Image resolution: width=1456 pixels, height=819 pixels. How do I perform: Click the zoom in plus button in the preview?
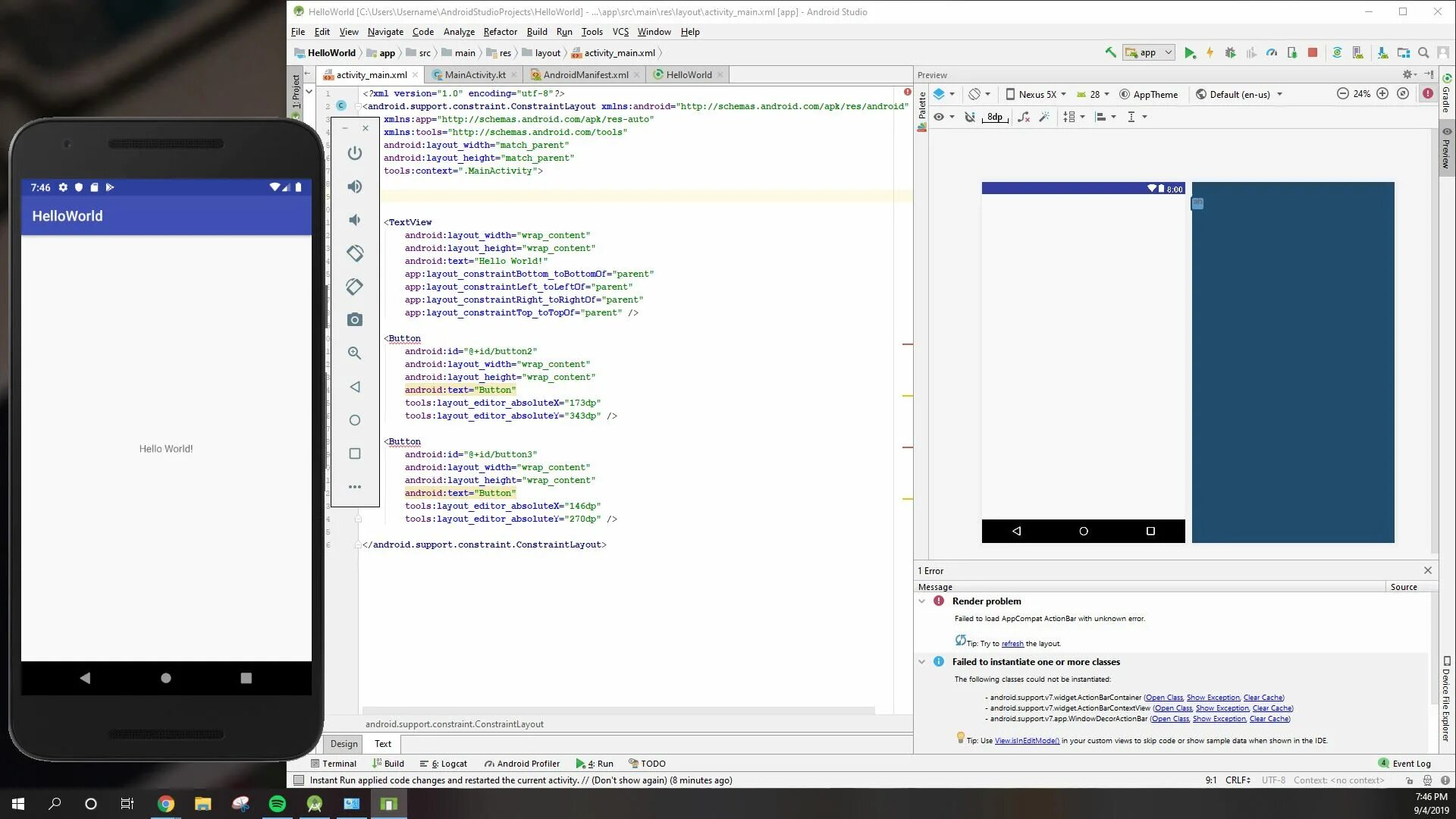coord(1382,94)
